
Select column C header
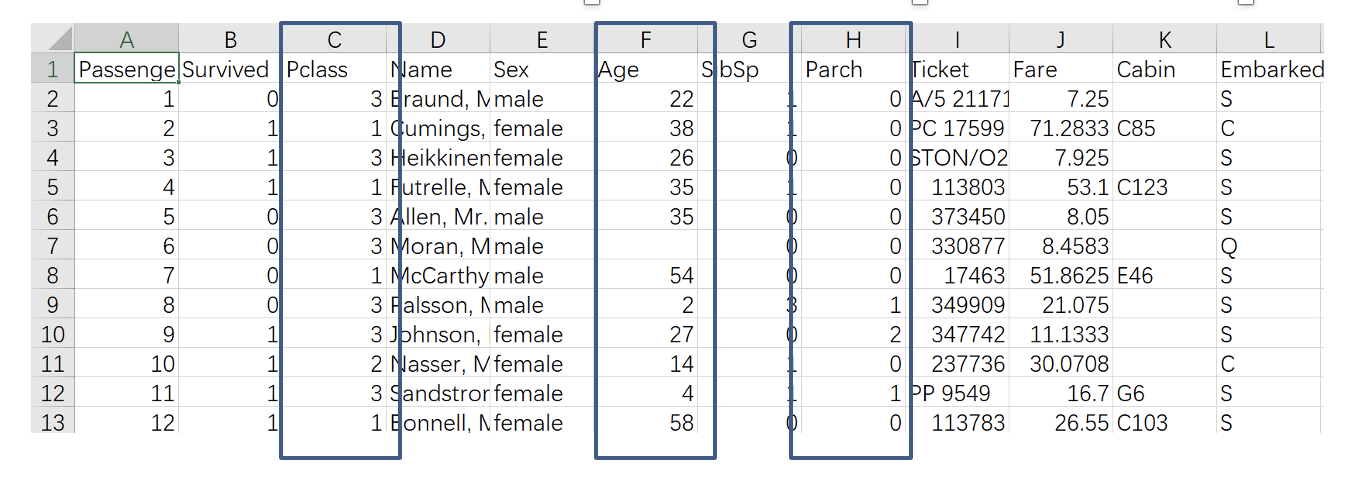click(x=335, y=39)
